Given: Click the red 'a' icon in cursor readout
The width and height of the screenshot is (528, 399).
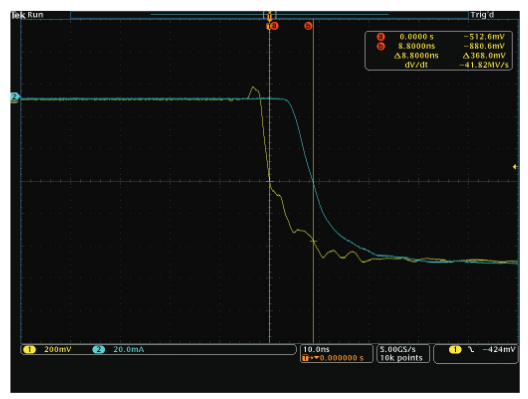Looking at the screenshot, I should pos(381,37).
